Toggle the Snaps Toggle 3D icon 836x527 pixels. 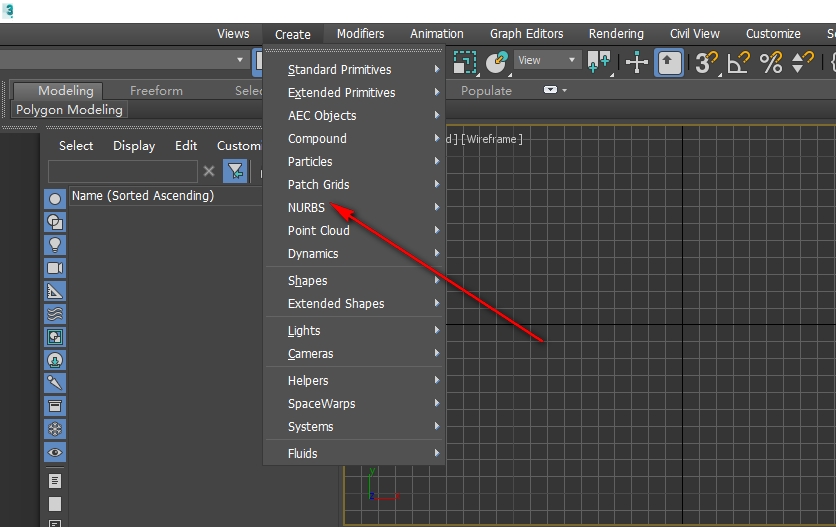pyautogui.click(x=707, y=62)
